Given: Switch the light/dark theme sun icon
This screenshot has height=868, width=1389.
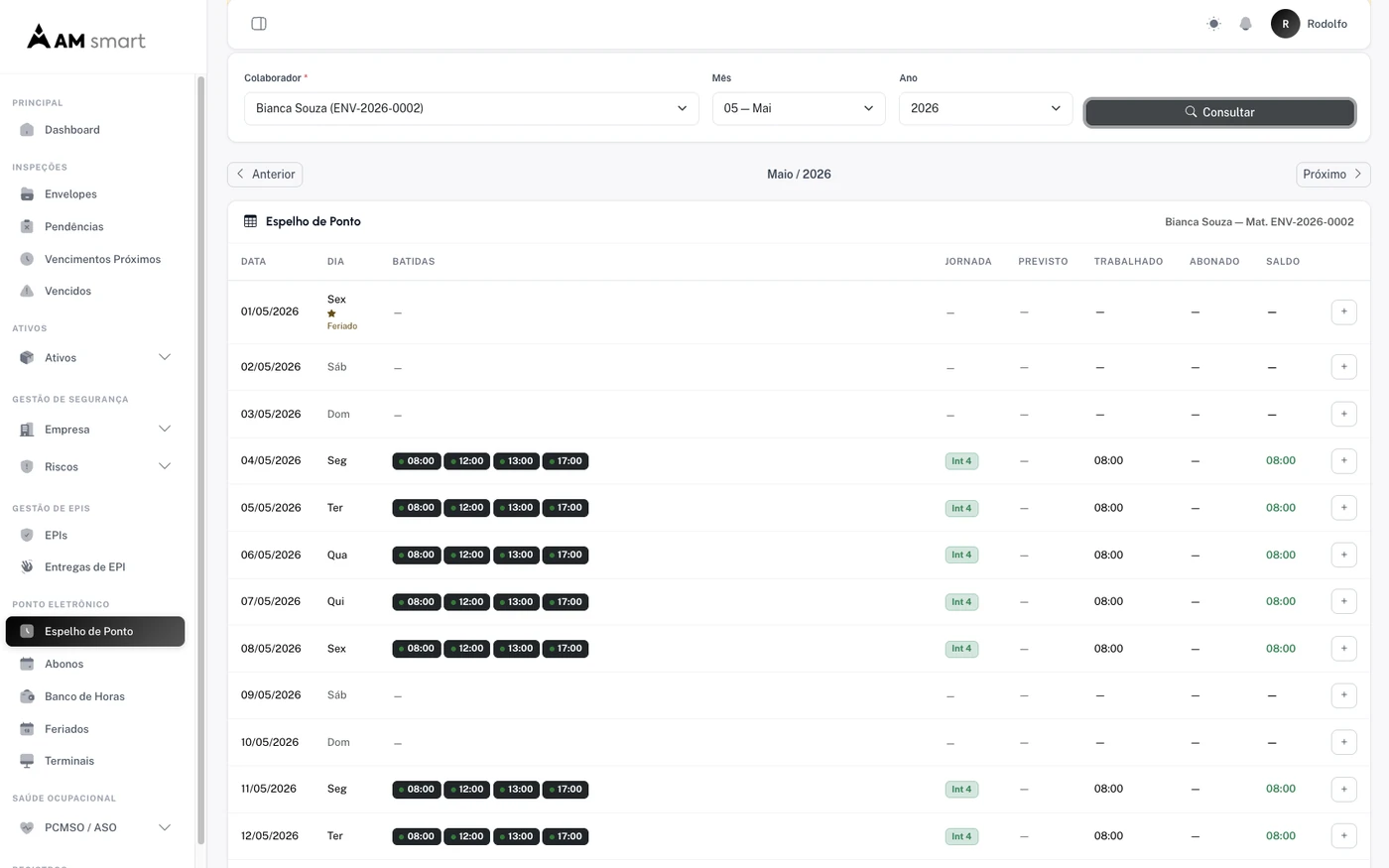Looking at the screenshot, I should (x=1213, y=24).
